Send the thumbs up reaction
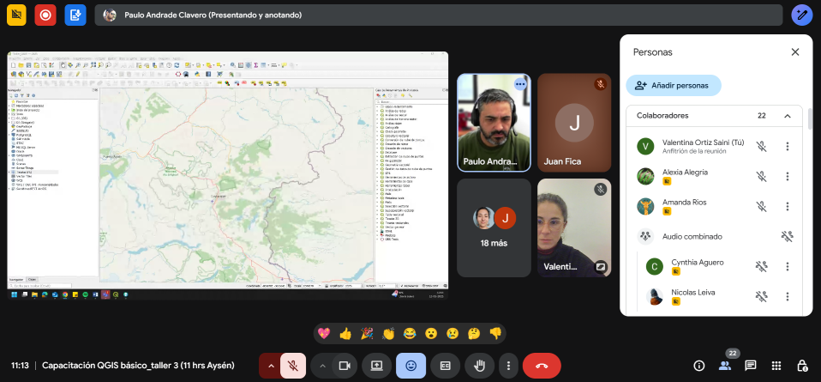This screenshot has width=821, height=382. pos(345,333)
